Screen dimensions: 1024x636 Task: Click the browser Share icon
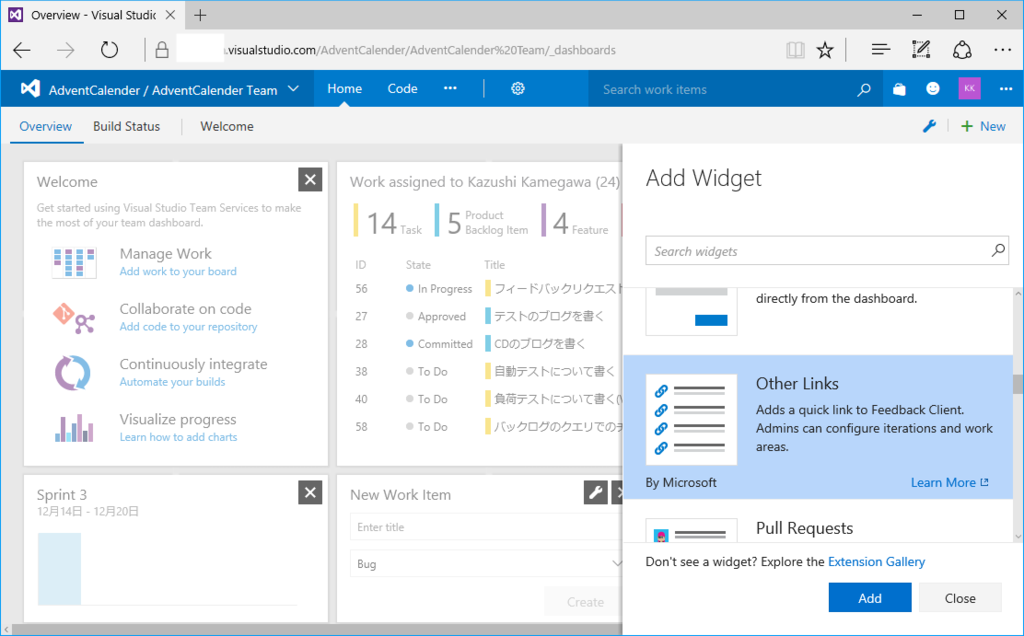coord(962,50)
